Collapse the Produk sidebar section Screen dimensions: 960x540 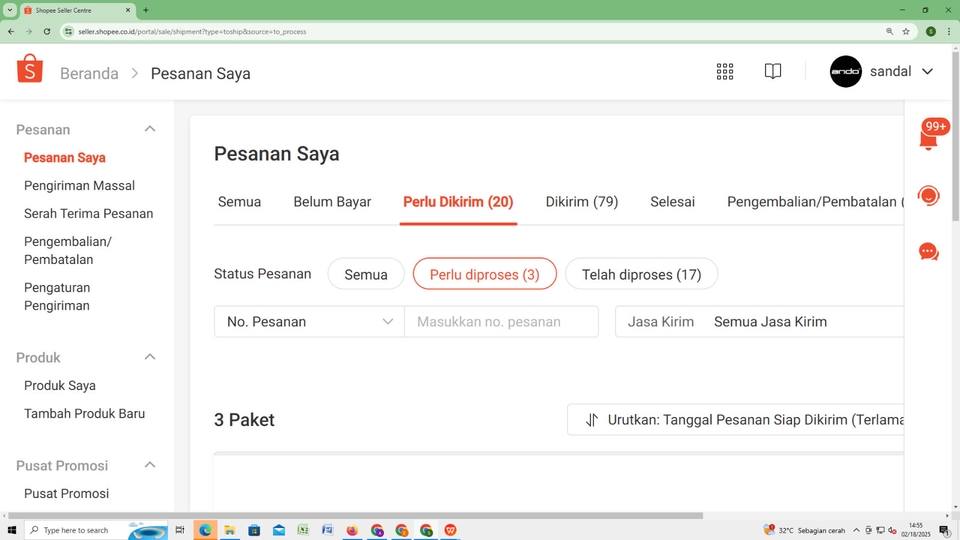[149, 357]
